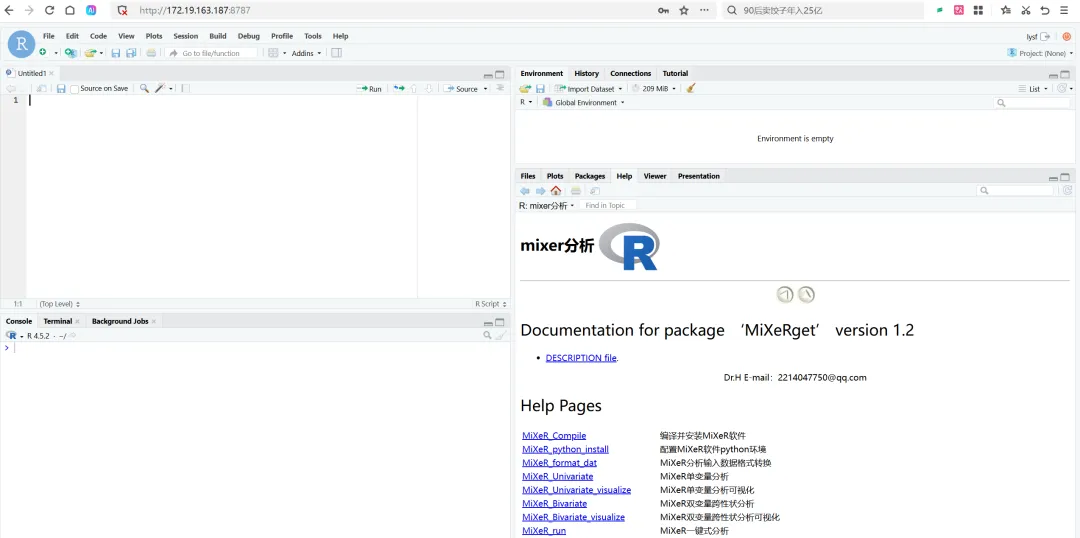The image size is (1080, 538).
Task: Open the R: mixer分析 topic dropdown
Action: tap(547, 205)
